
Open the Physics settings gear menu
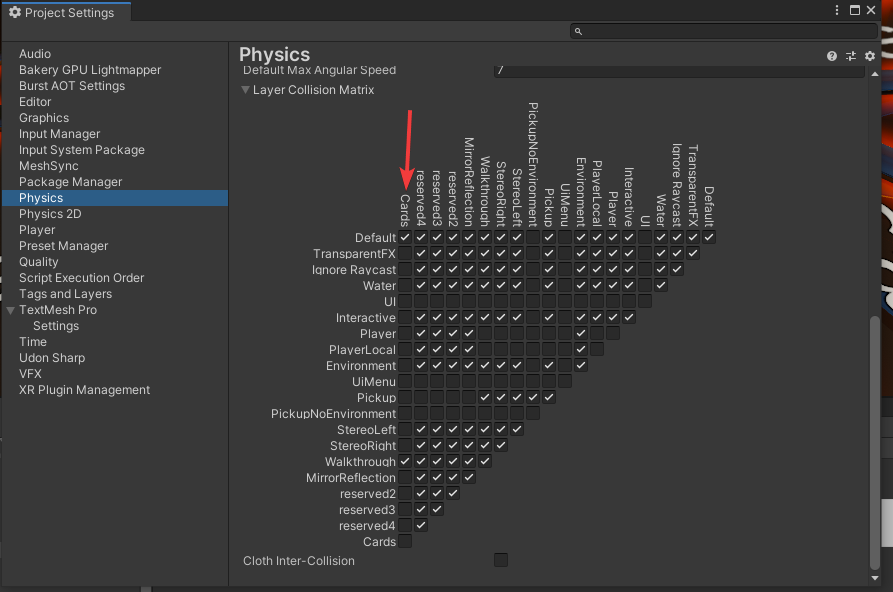tap(870, 57)
